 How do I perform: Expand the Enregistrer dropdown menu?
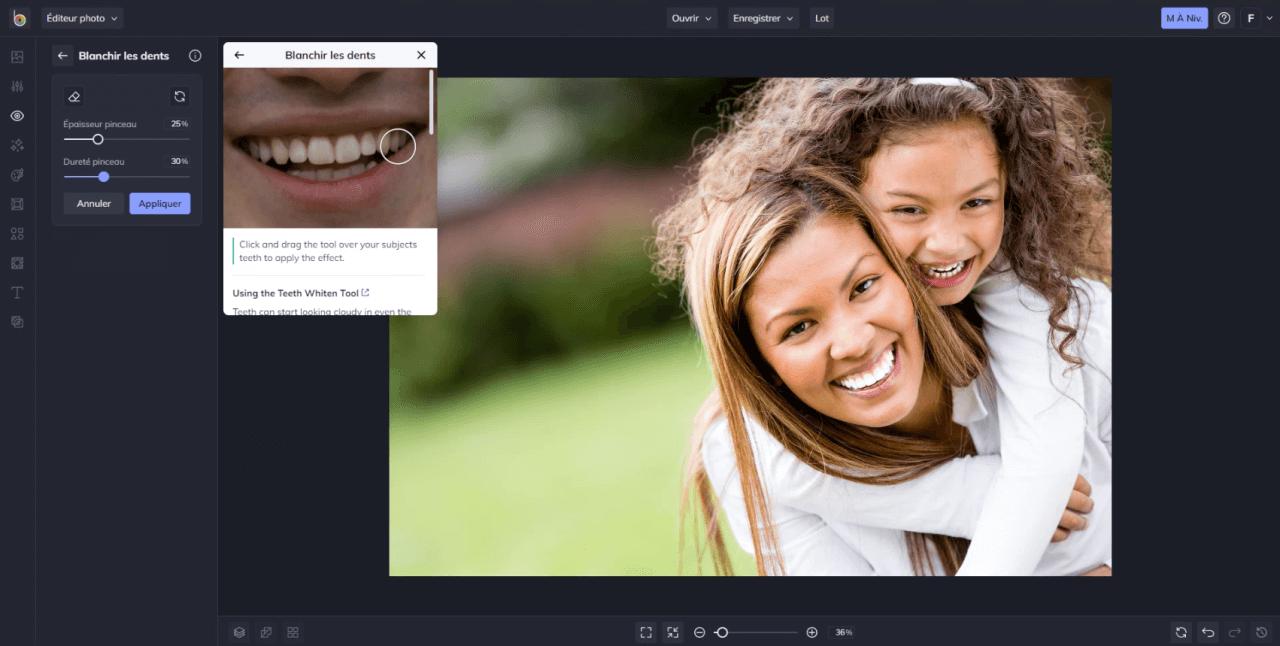click(763, 18)
